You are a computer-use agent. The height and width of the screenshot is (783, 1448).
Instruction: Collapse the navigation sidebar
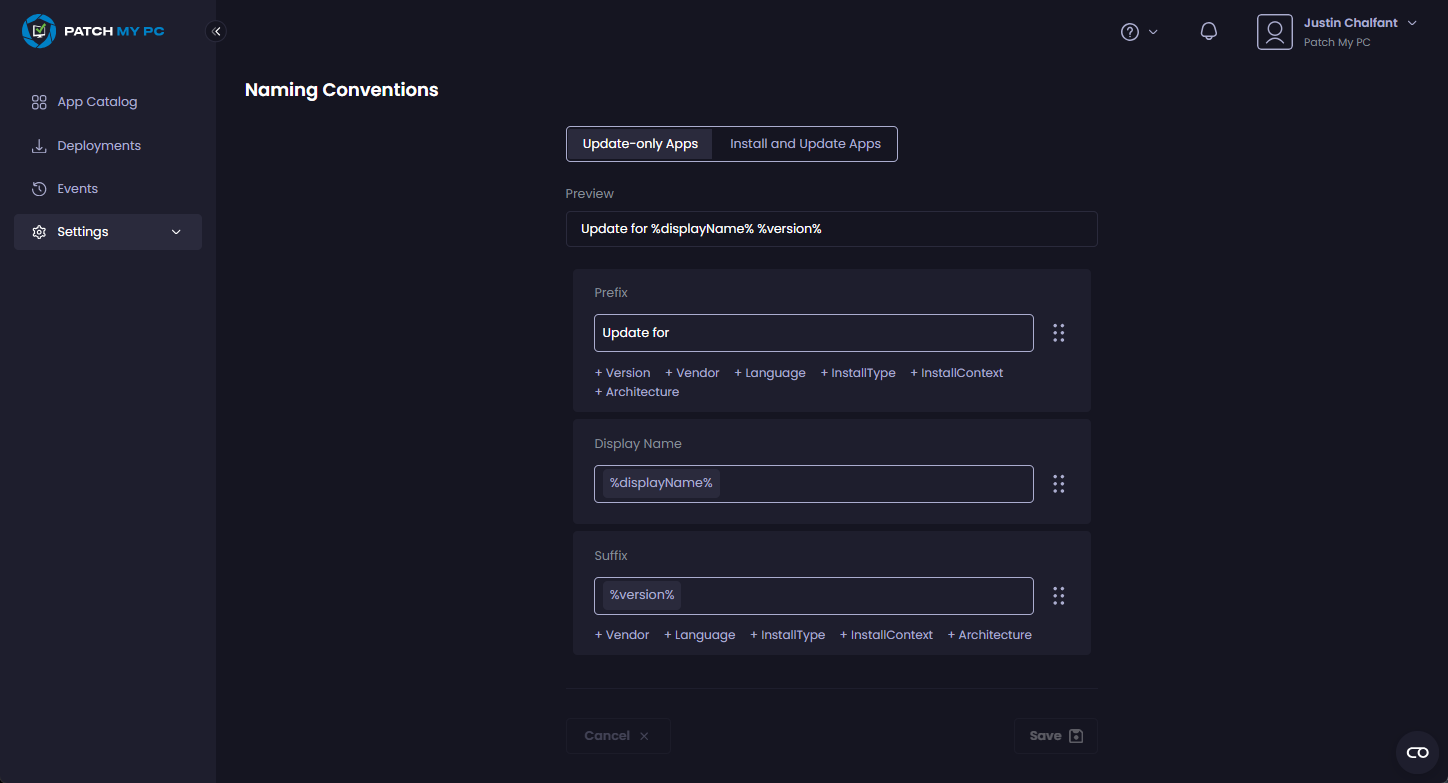pyautogui.click(x=216, y=31)
